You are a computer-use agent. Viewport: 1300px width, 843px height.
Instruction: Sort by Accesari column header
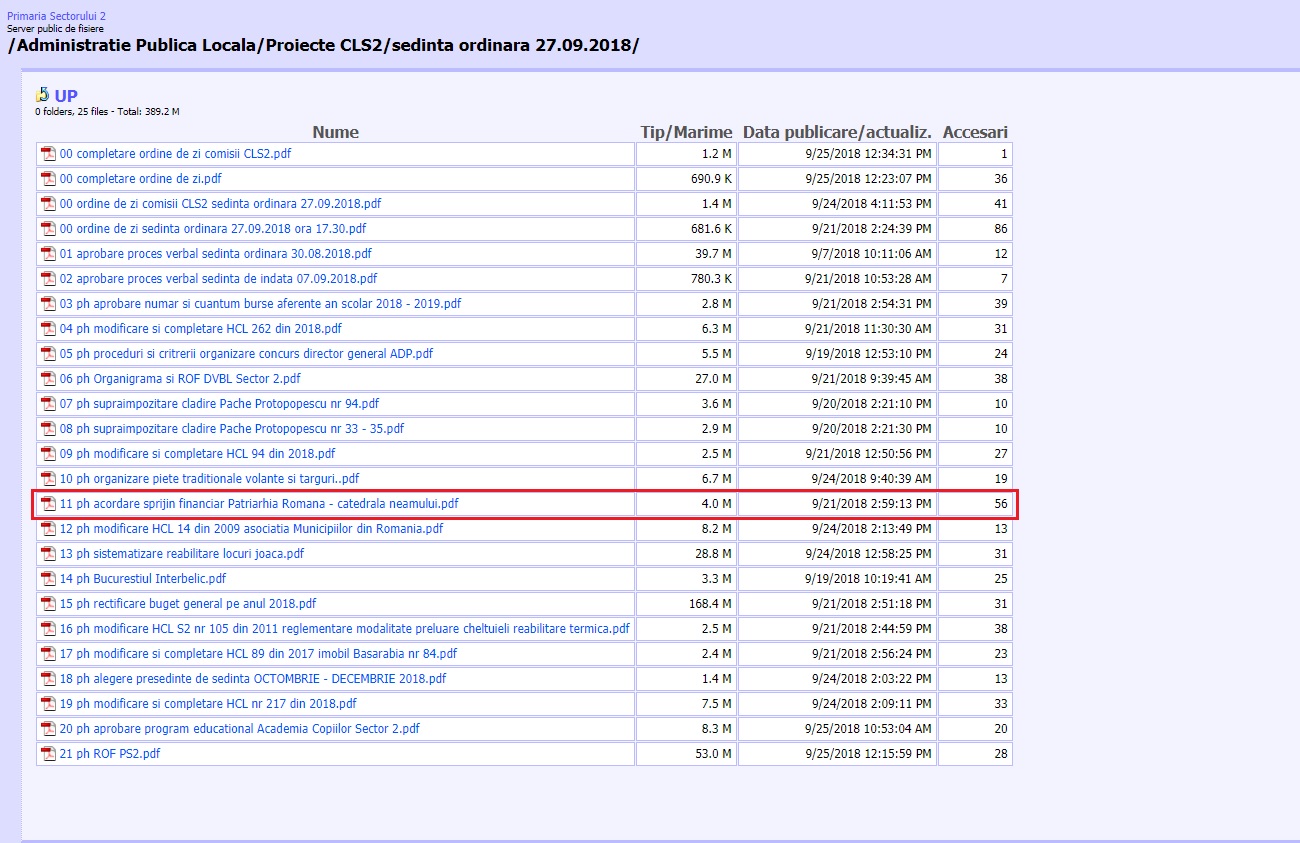pos(975,132)
